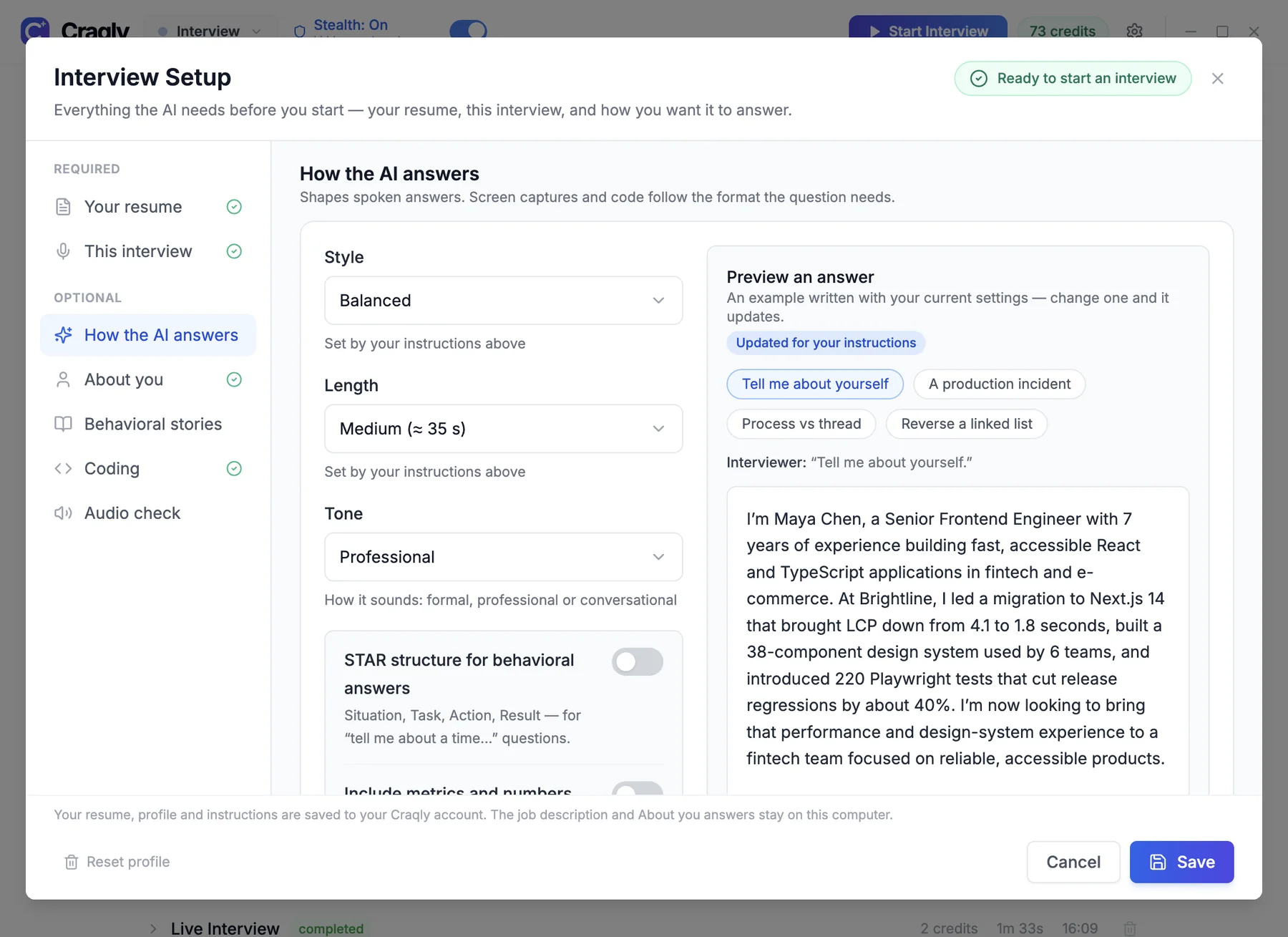Viewport: 1288px width, 937px height.
Task: Choose the Reverse a linked list example
Action: (967, 424)
